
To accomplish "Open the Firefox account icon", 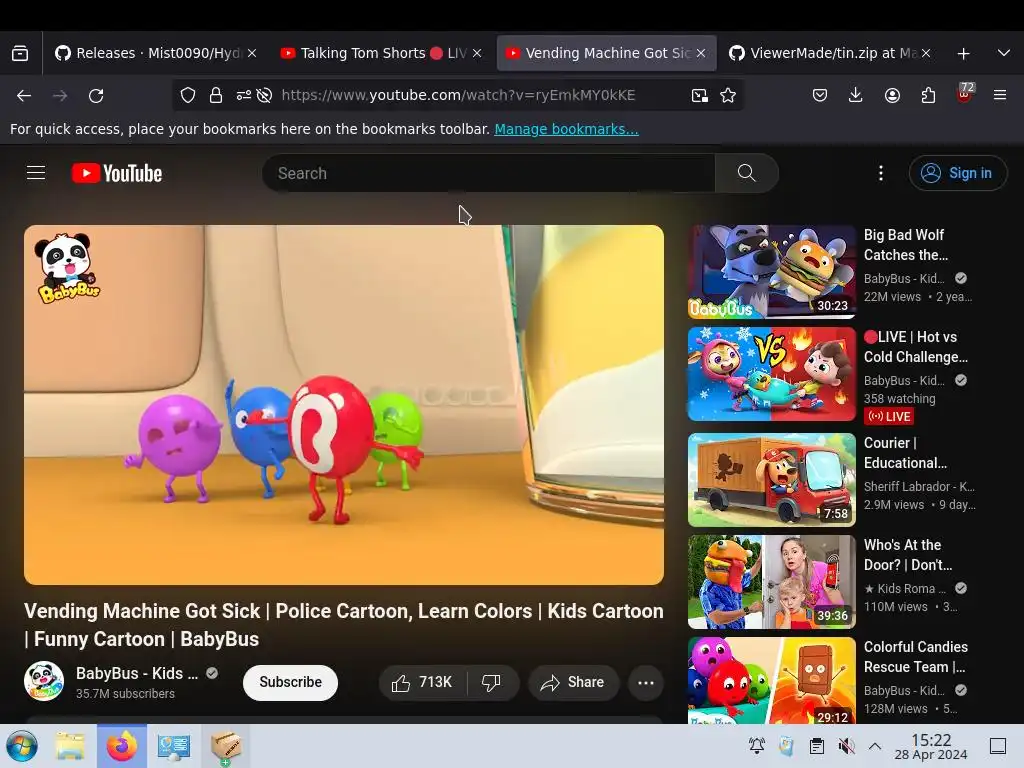I will tap(892, 95).
